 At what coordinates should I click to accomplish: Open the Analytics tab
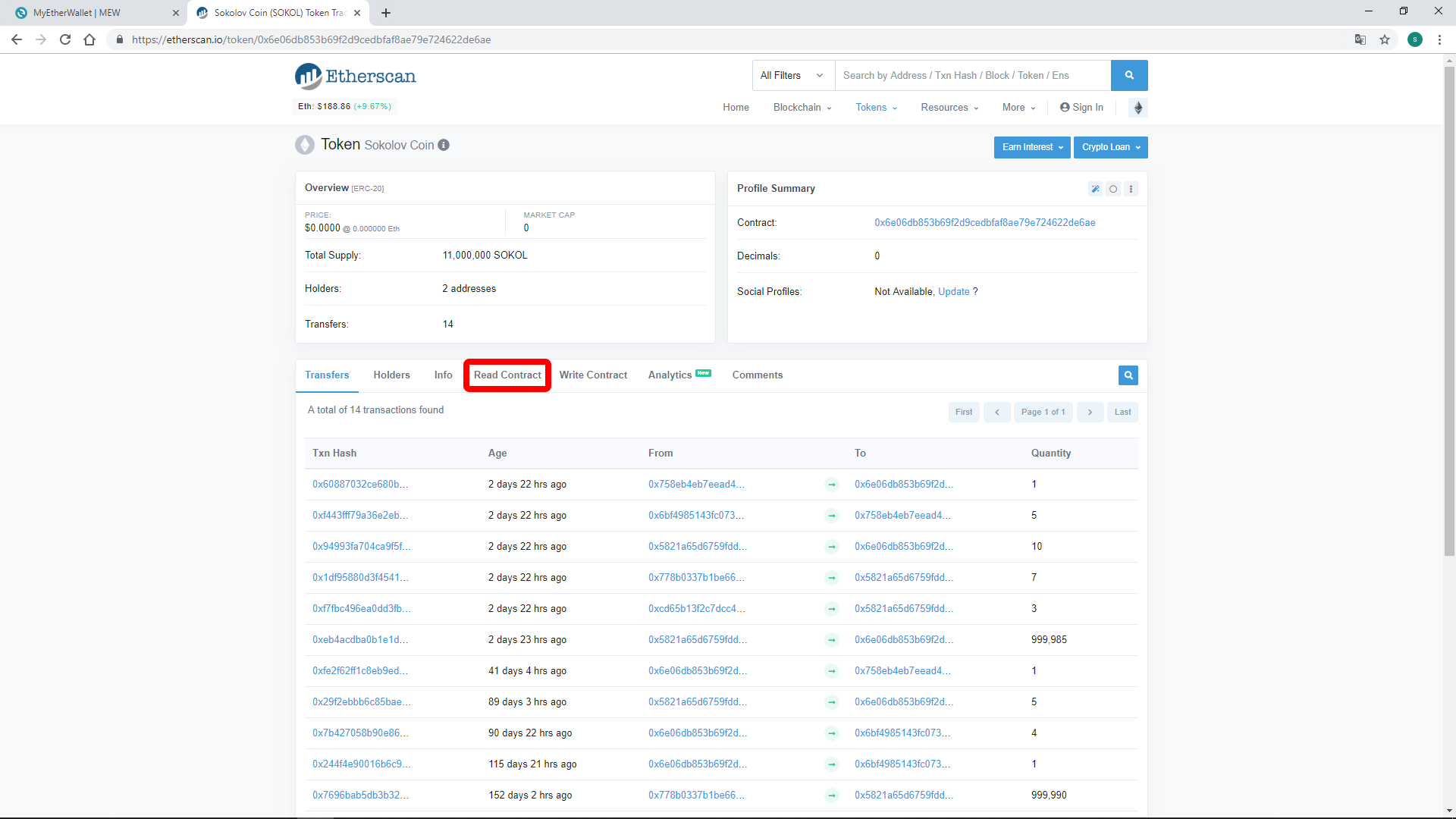click(679, 375)
